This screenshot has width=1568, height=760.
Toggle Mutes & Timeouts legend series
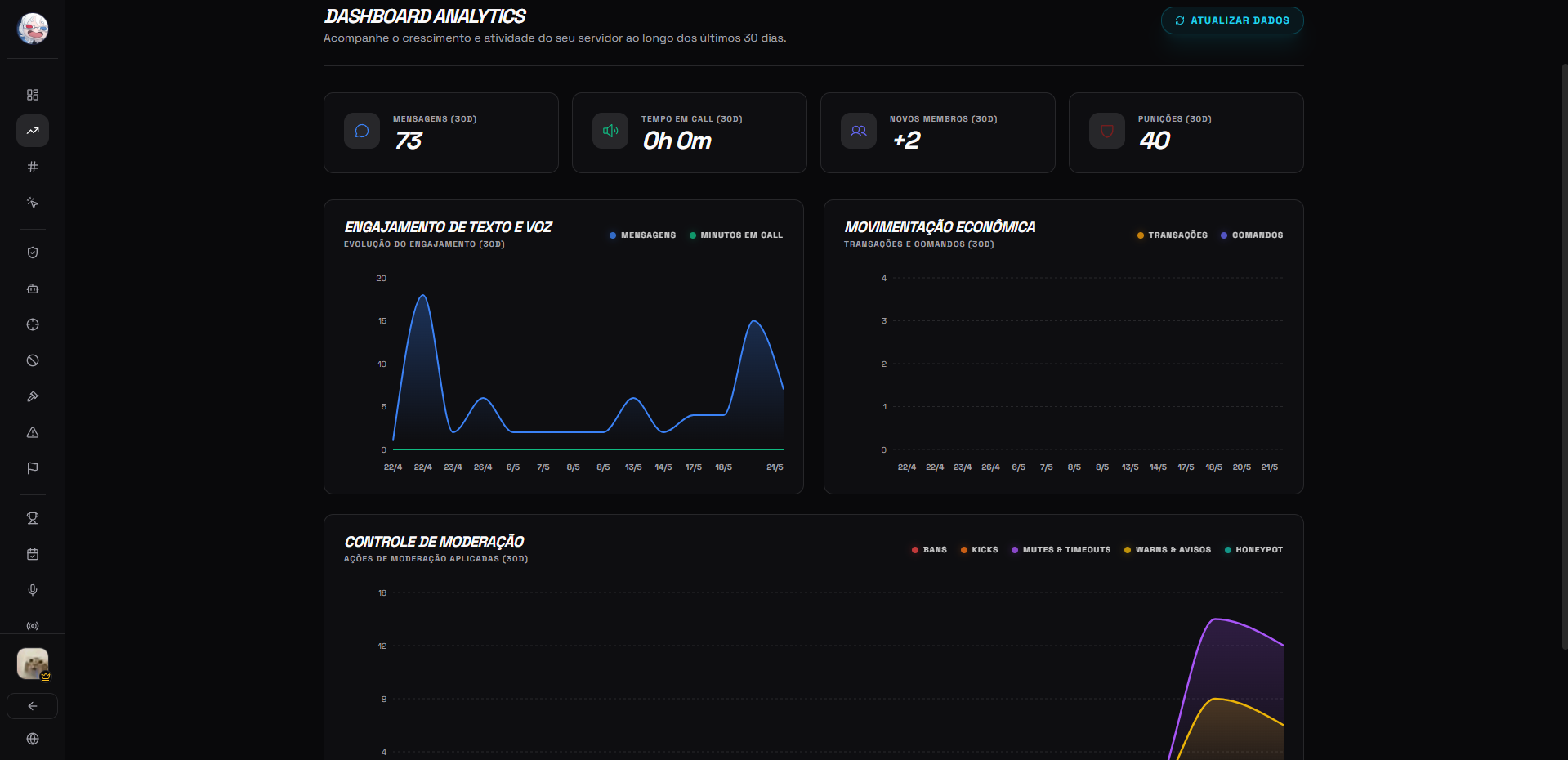[1061, 550]
